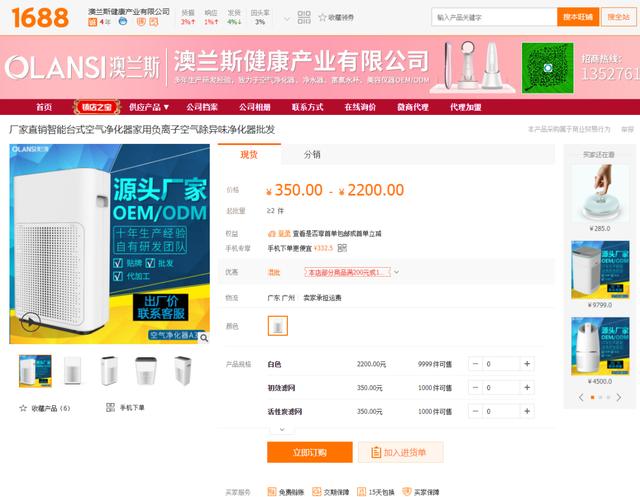Select the third product thumbnail
The width and height of the screenshot is (640, 497).
[109, 371]
